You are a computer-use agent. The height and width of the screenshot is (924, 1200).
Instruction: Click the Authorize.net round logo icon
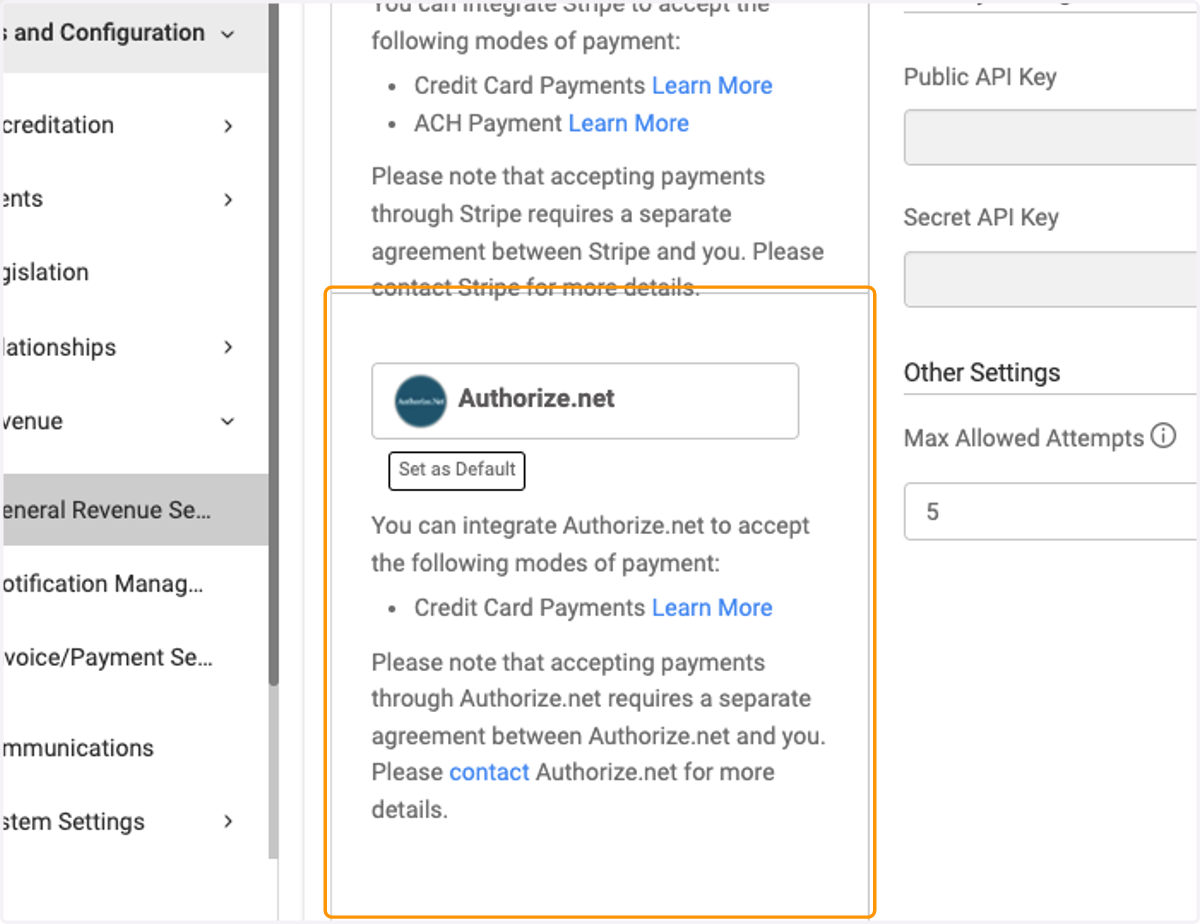point(420,401)
